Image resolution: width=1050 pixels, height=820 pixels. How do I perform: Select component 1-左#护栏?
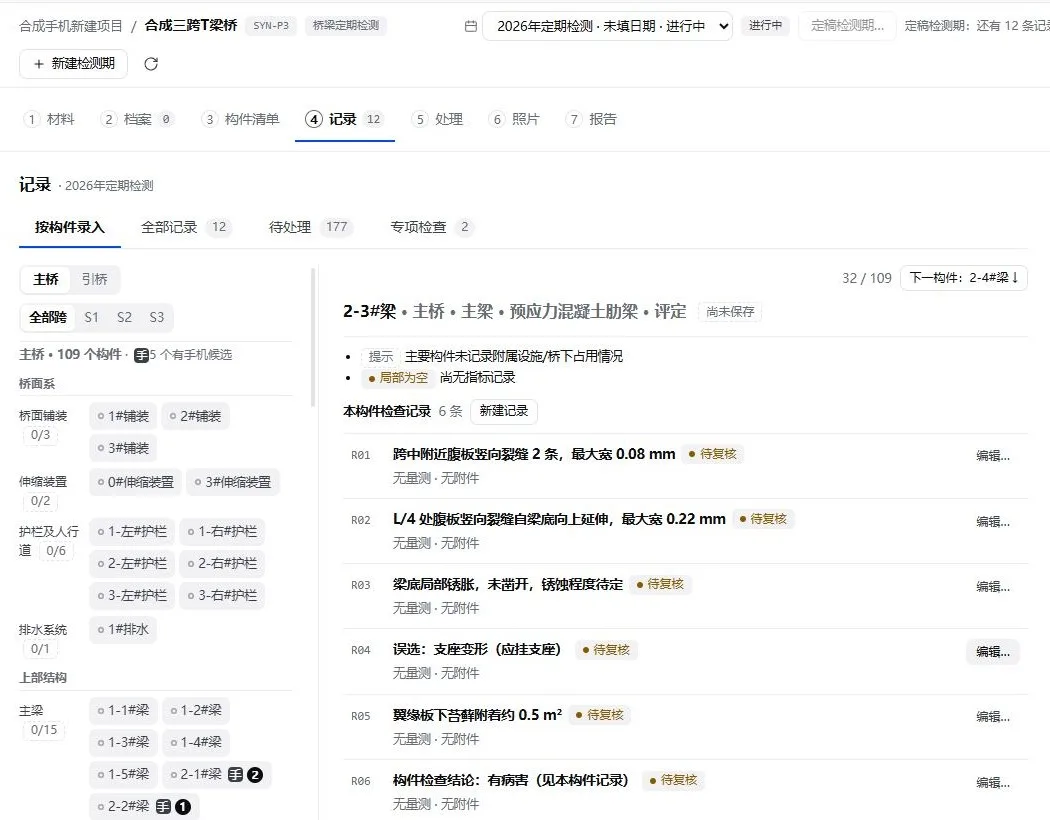[132, 531]
